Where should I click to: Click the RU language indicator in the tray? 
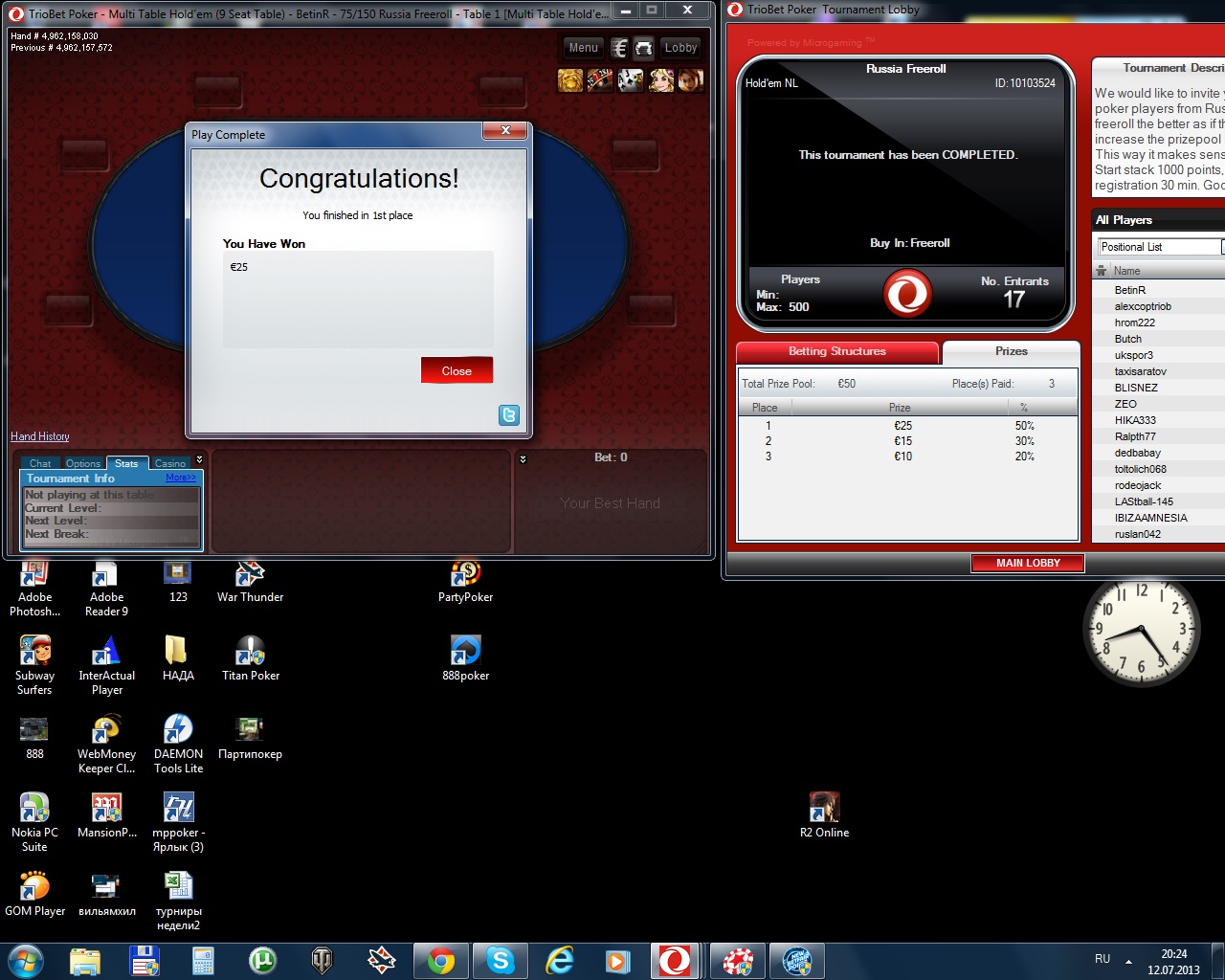point(1102,959)
